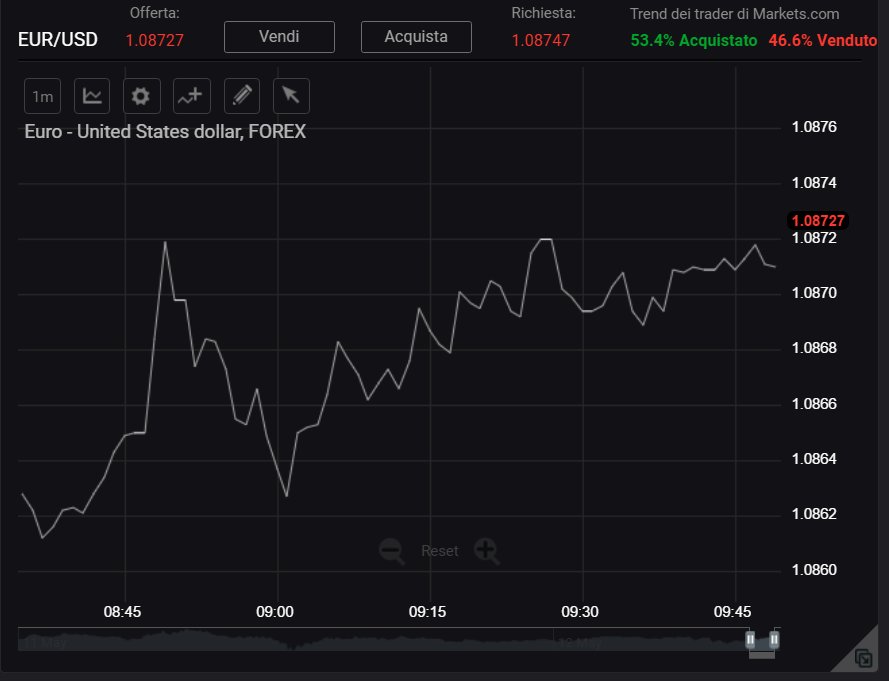889x681 pixels.
Task: Click the Offerta: label
Action: click(x=155, y=13)
